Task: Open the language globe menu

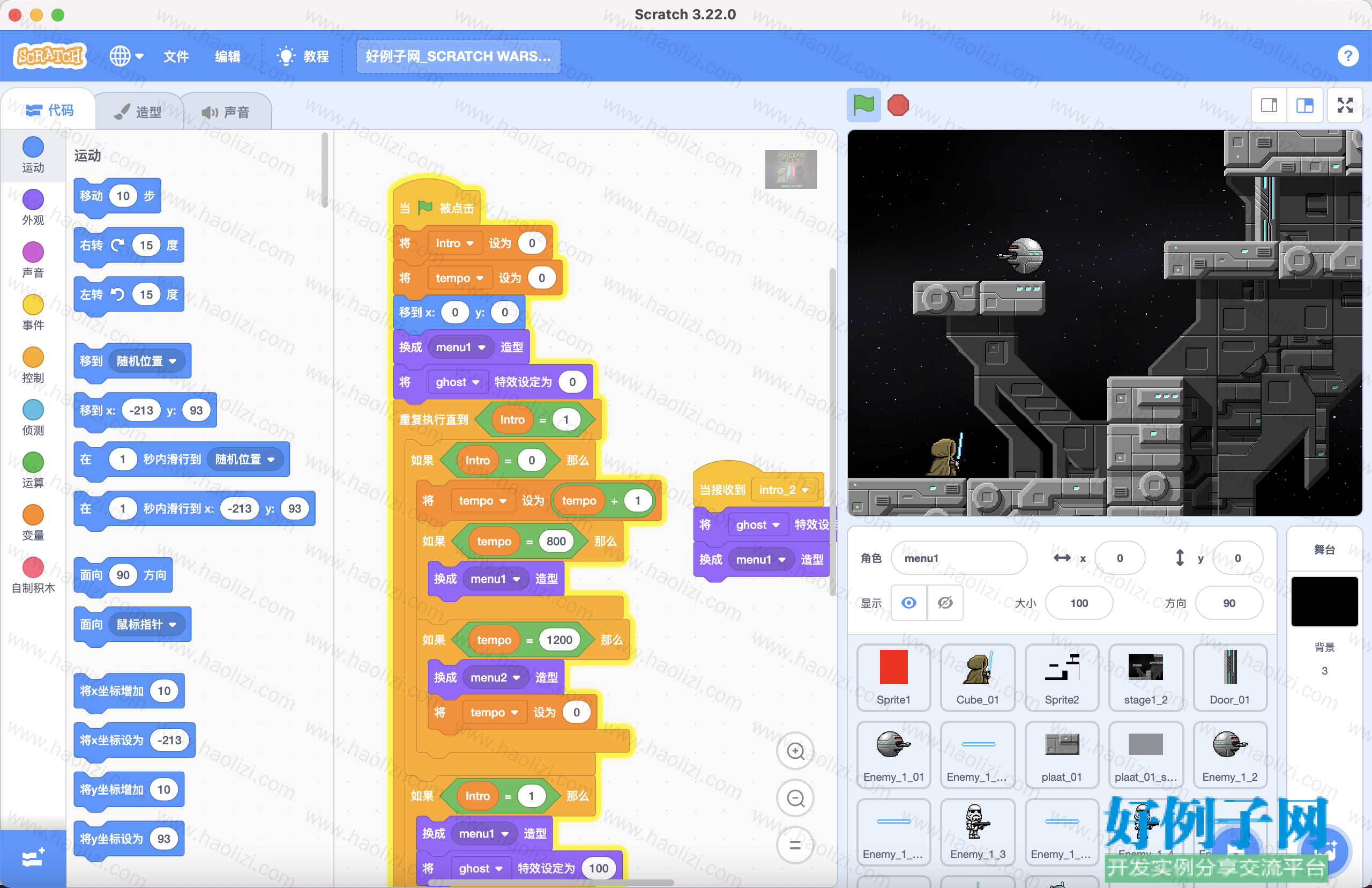Action: pos(126,56)
